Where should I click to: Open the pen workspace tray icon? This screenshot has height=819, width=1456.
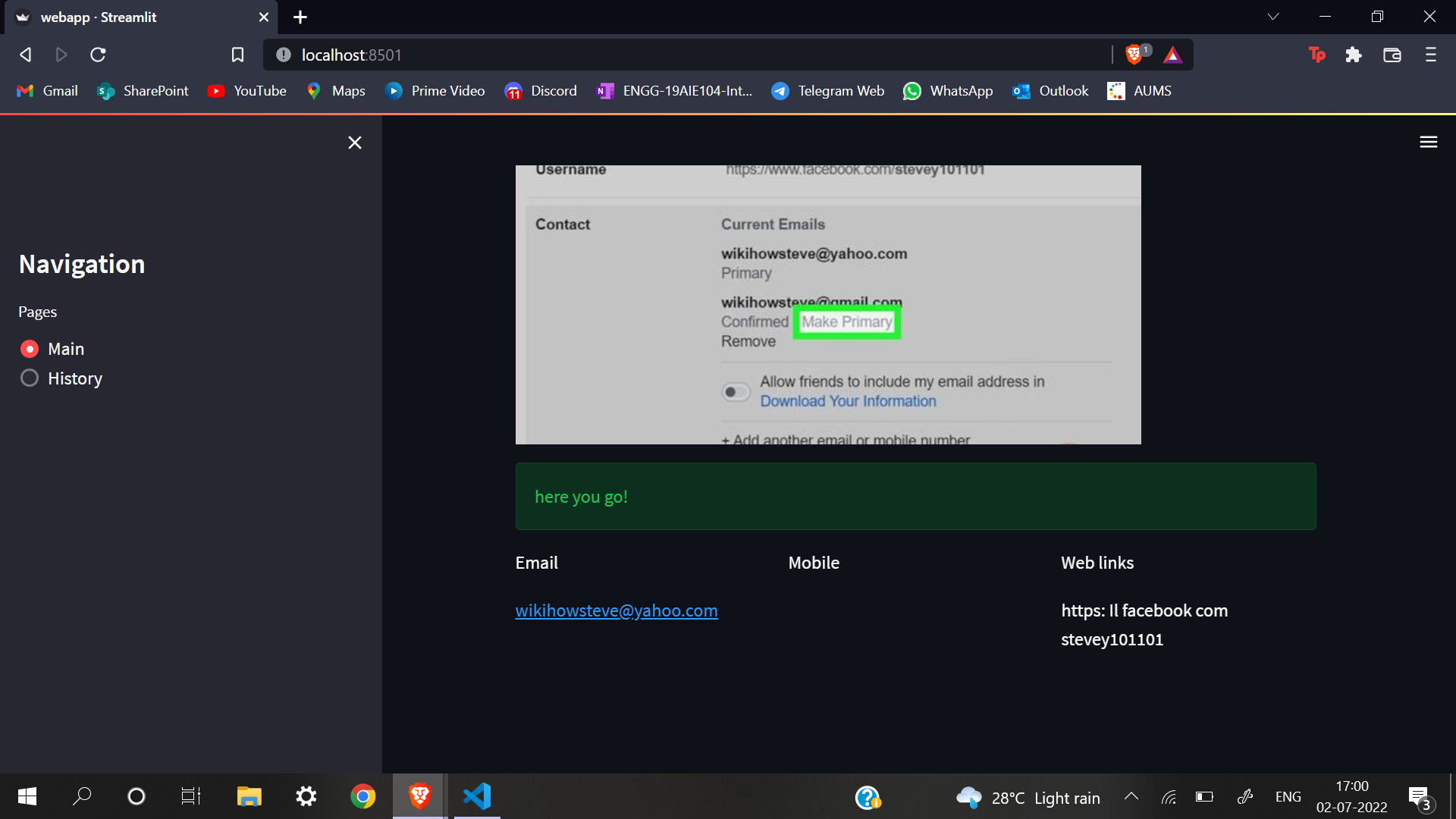point(1244,797)
